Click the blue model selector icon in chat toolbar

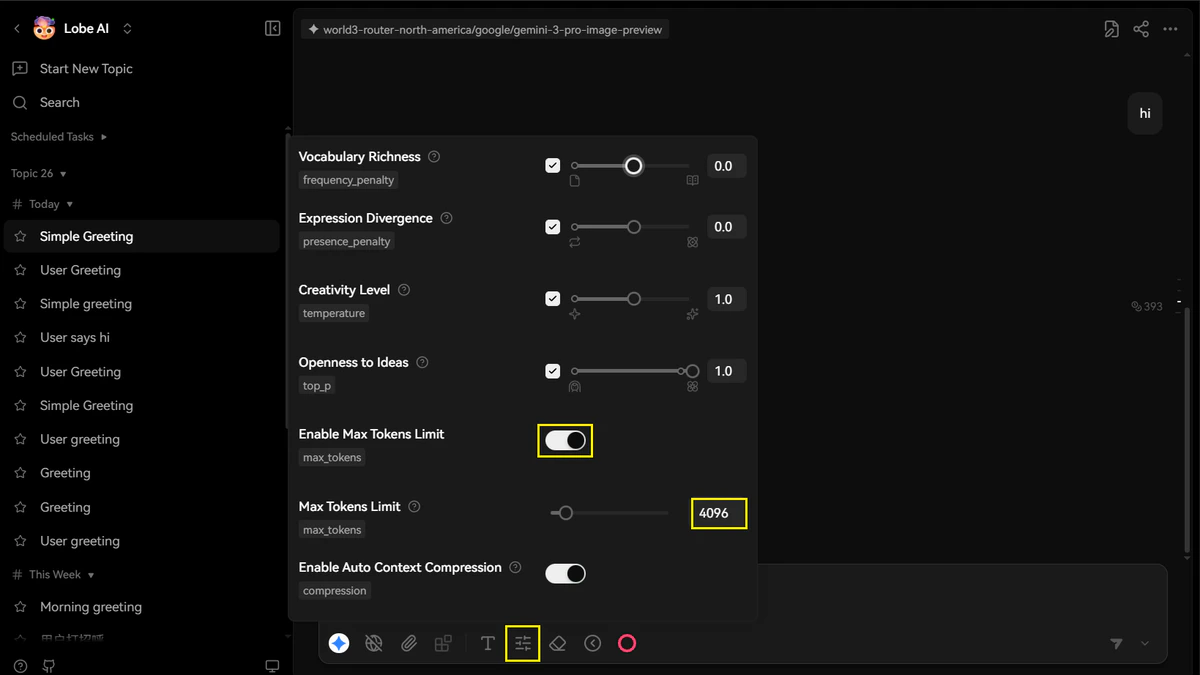tap(339, 643)
